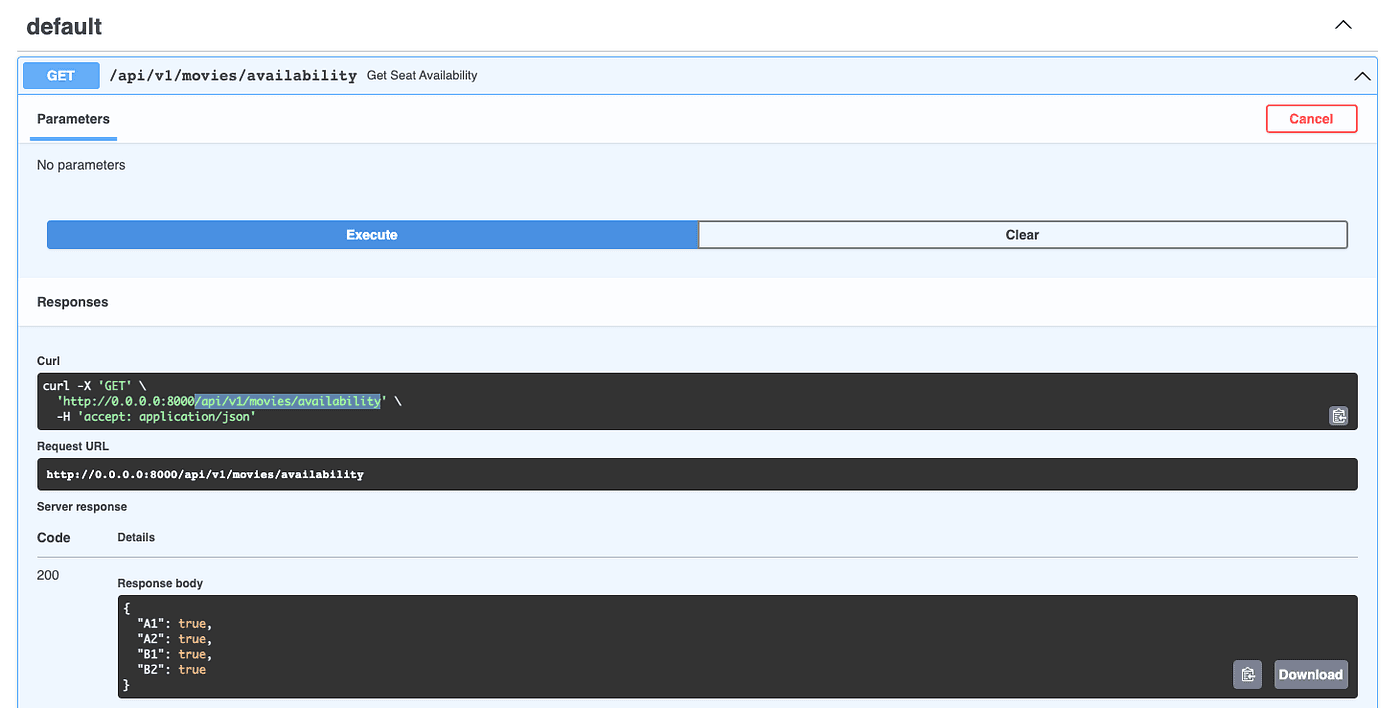Click the Cancel button

(x=1311, y=119)
